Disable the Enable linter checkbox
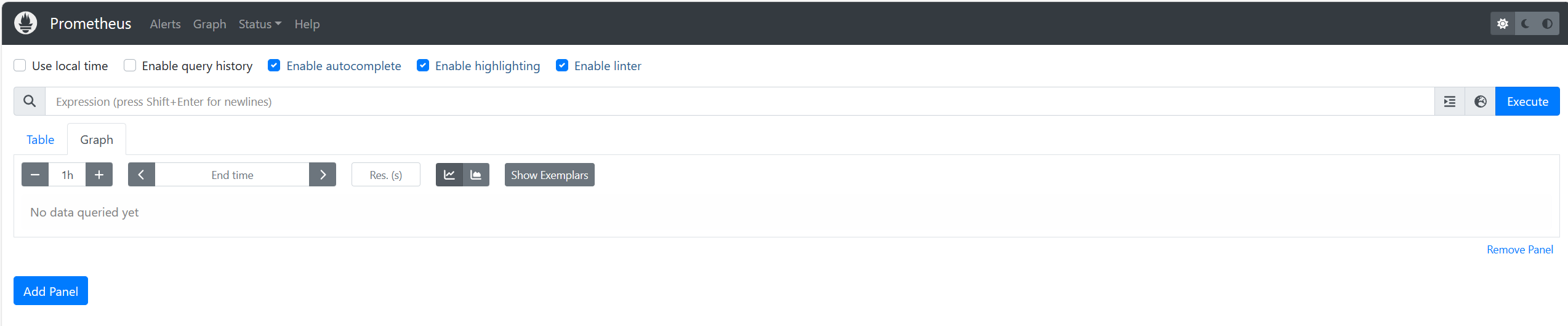This screenshot has height=326, width=1568. click(x=562, y=66)
